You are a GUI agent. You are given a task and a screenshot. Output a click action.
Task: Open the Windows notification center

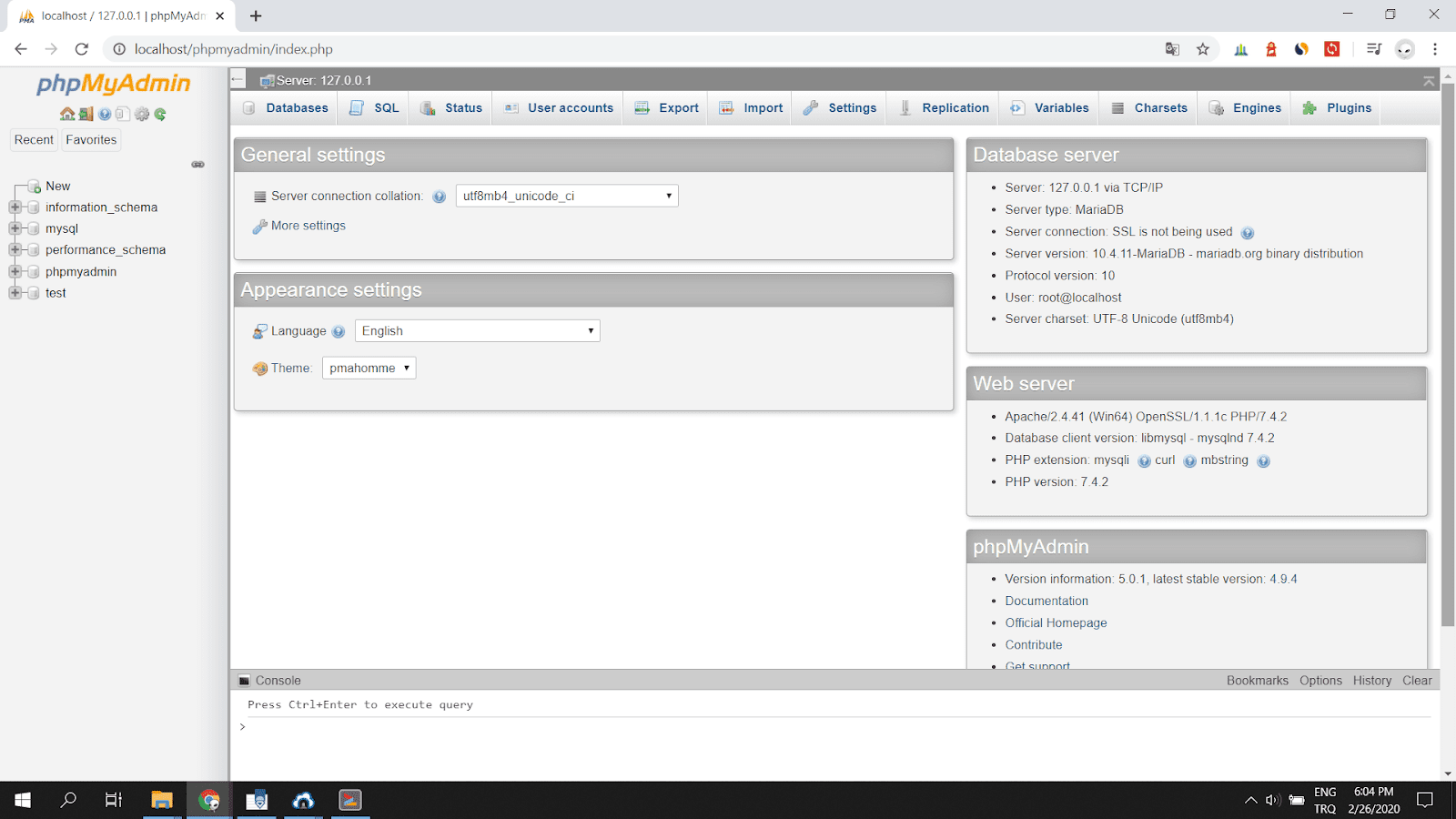1425,800
